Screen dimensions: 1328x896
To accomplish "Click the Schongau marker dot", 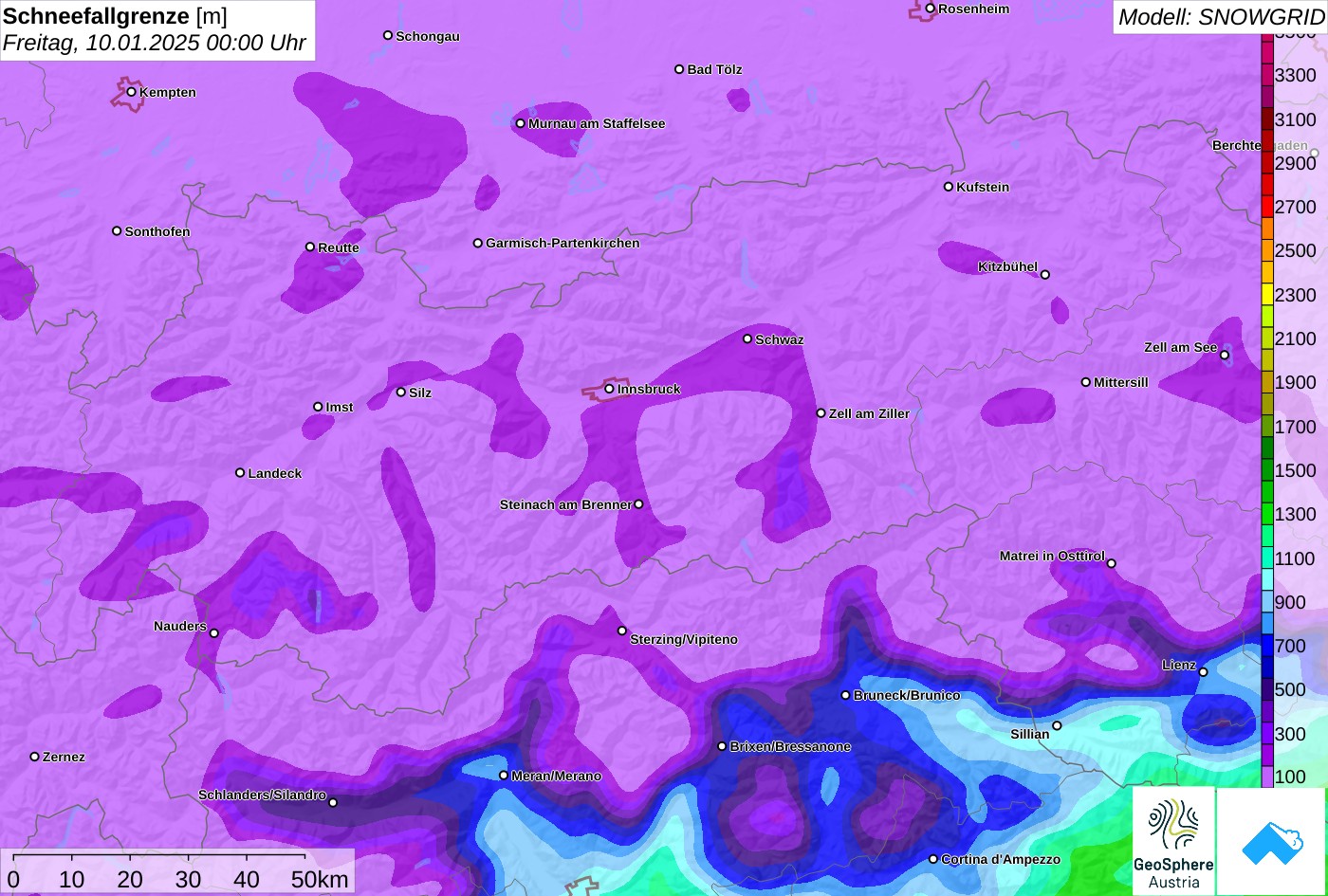I will [388, 35].
